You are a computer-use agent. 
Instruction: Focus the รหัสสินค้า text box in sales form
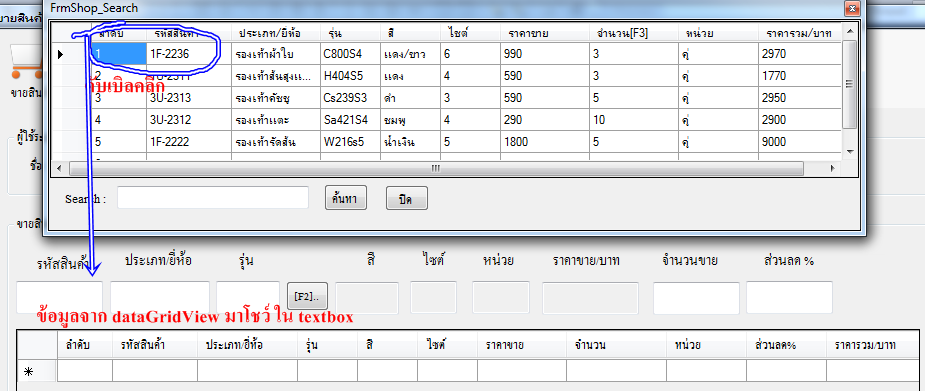(60, 297)
